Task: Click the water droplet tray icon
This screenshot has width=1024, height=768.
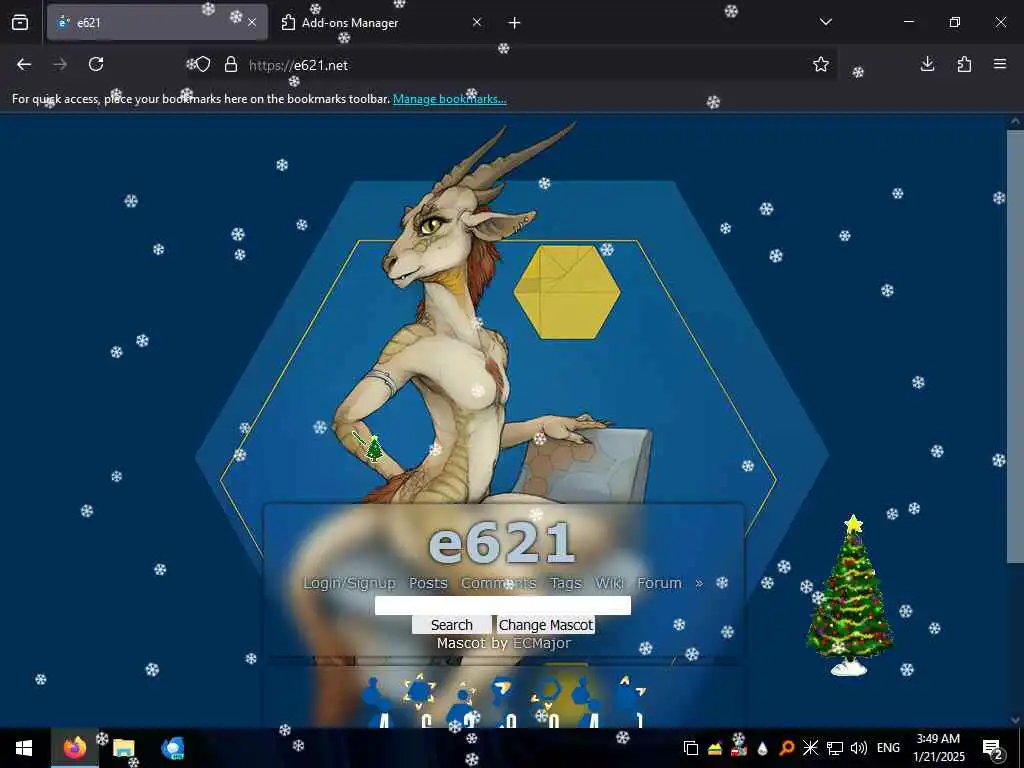Action: pyautogui.click(x=762, y=748)
